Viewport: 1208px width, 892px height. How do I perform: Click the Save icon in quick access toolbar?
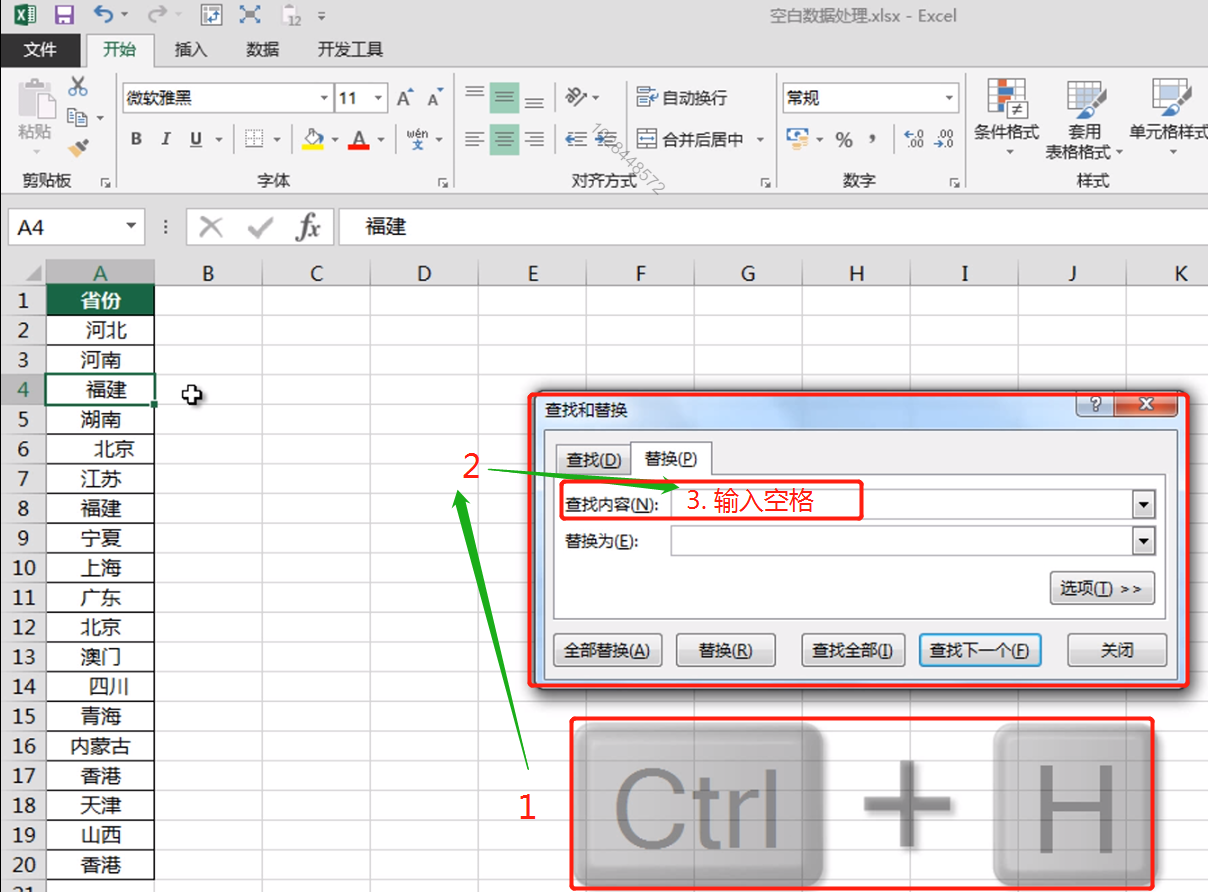64,15
